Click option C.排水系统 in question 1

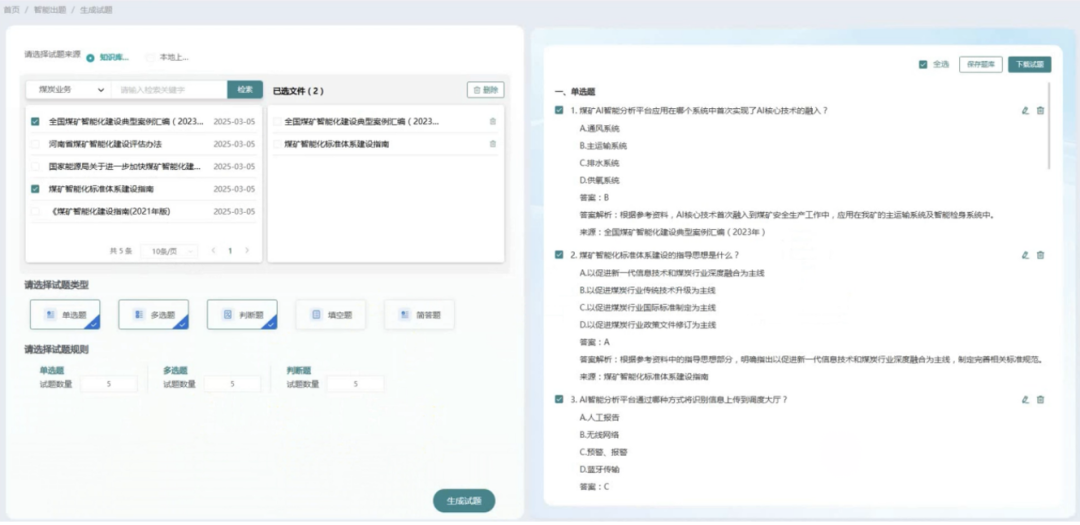pos(600,163)
